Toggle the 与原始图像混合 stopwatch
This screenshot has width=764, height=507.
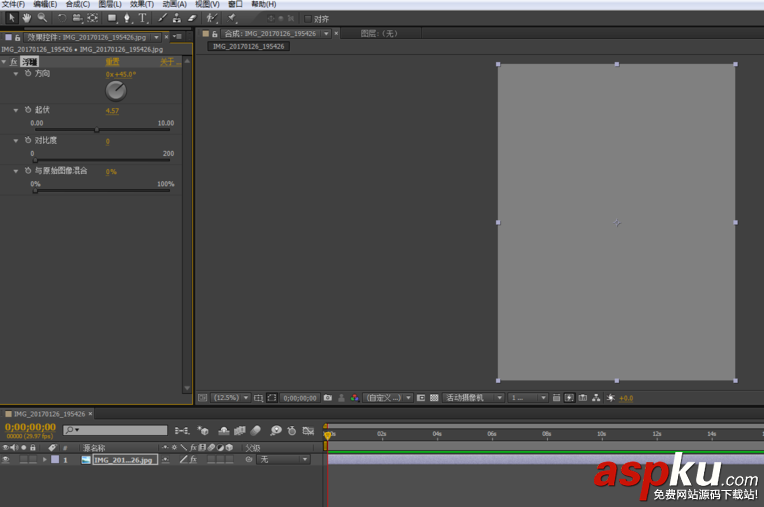(28, 171)
